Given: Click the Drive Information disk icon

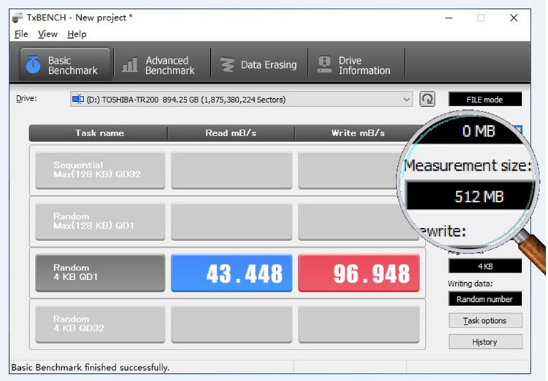Looking at the screenshot, I should (x=325, y=65).
